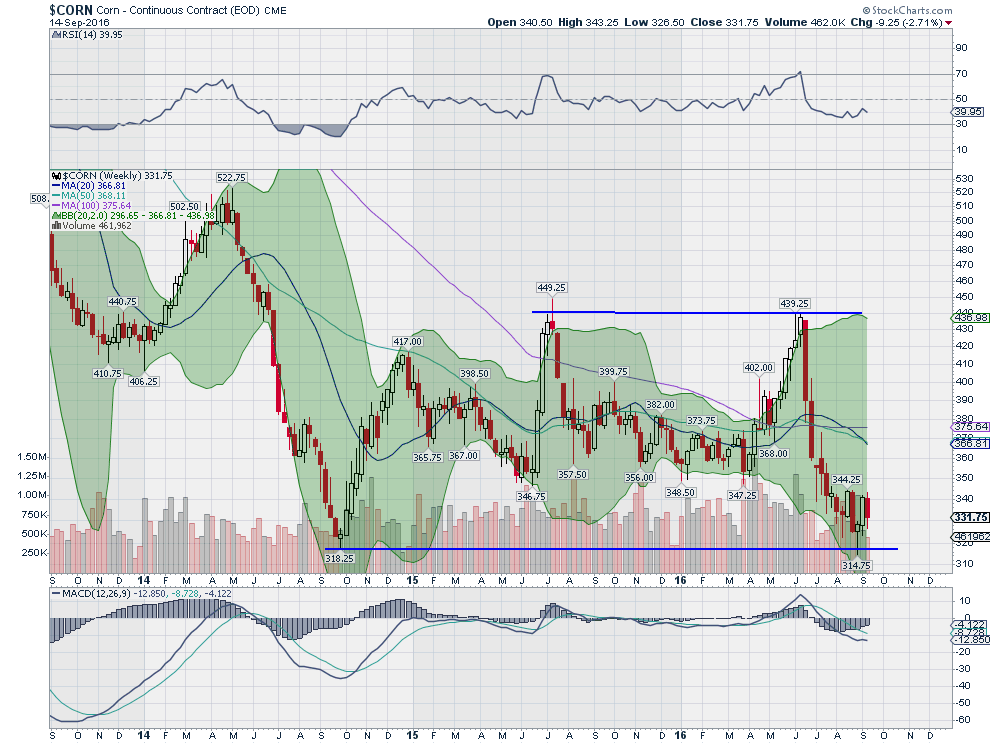Viewport: 990px width, 744px height.
Task: Click the MA(100) purple legend line
Action: coord(56,206)
